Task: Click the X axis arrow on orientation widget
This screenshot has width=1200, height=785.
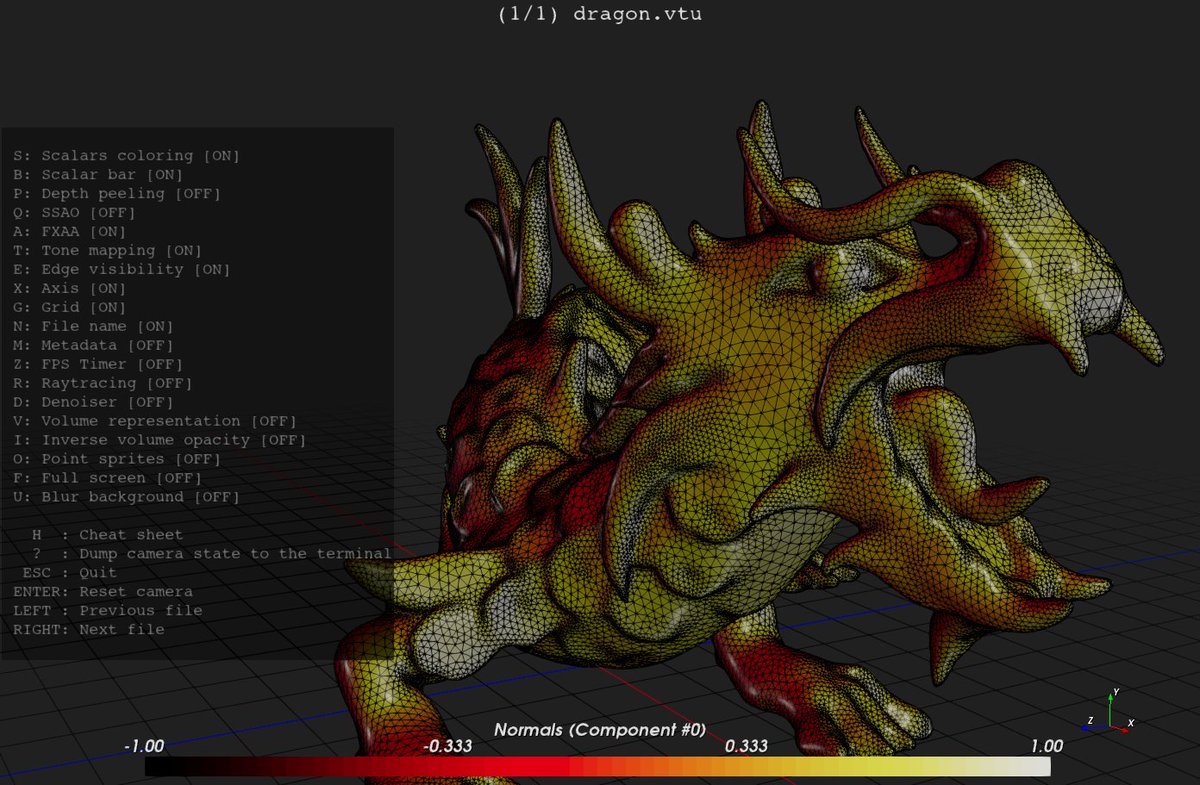Action: (x=1125, y=729)
